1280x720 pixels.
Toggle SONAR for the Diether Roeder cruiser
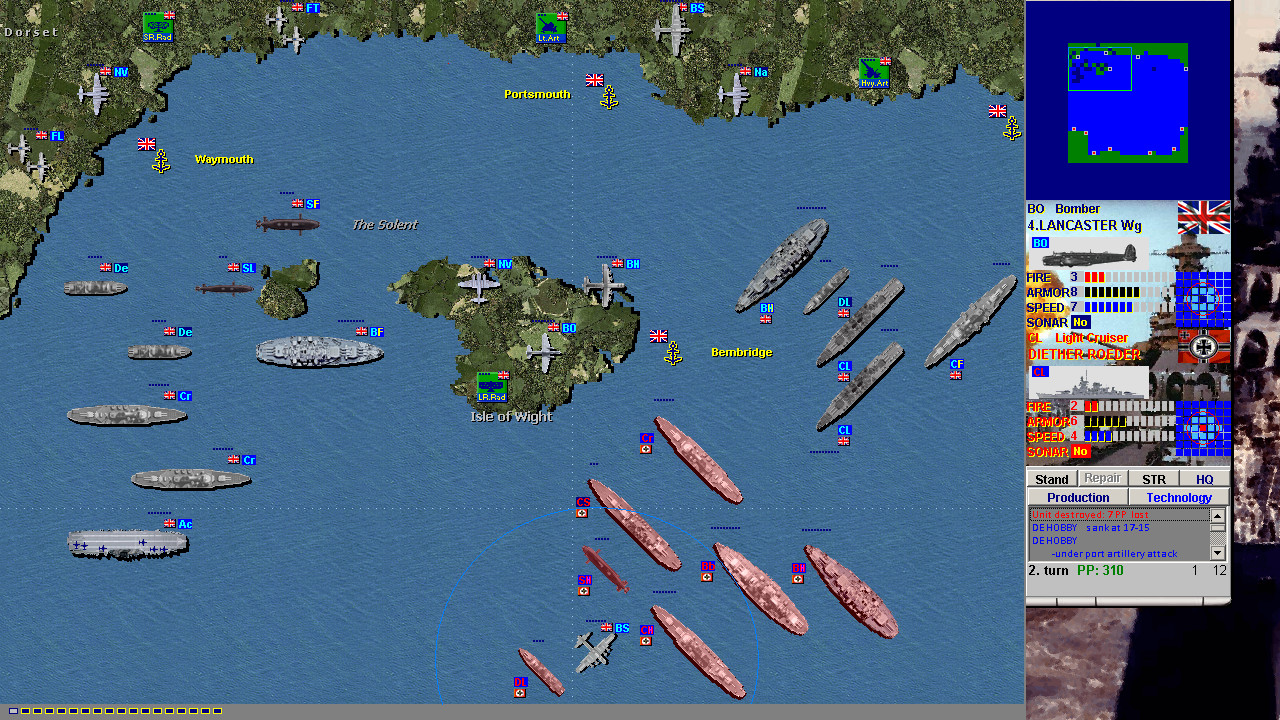click(x=1079, y=451)
